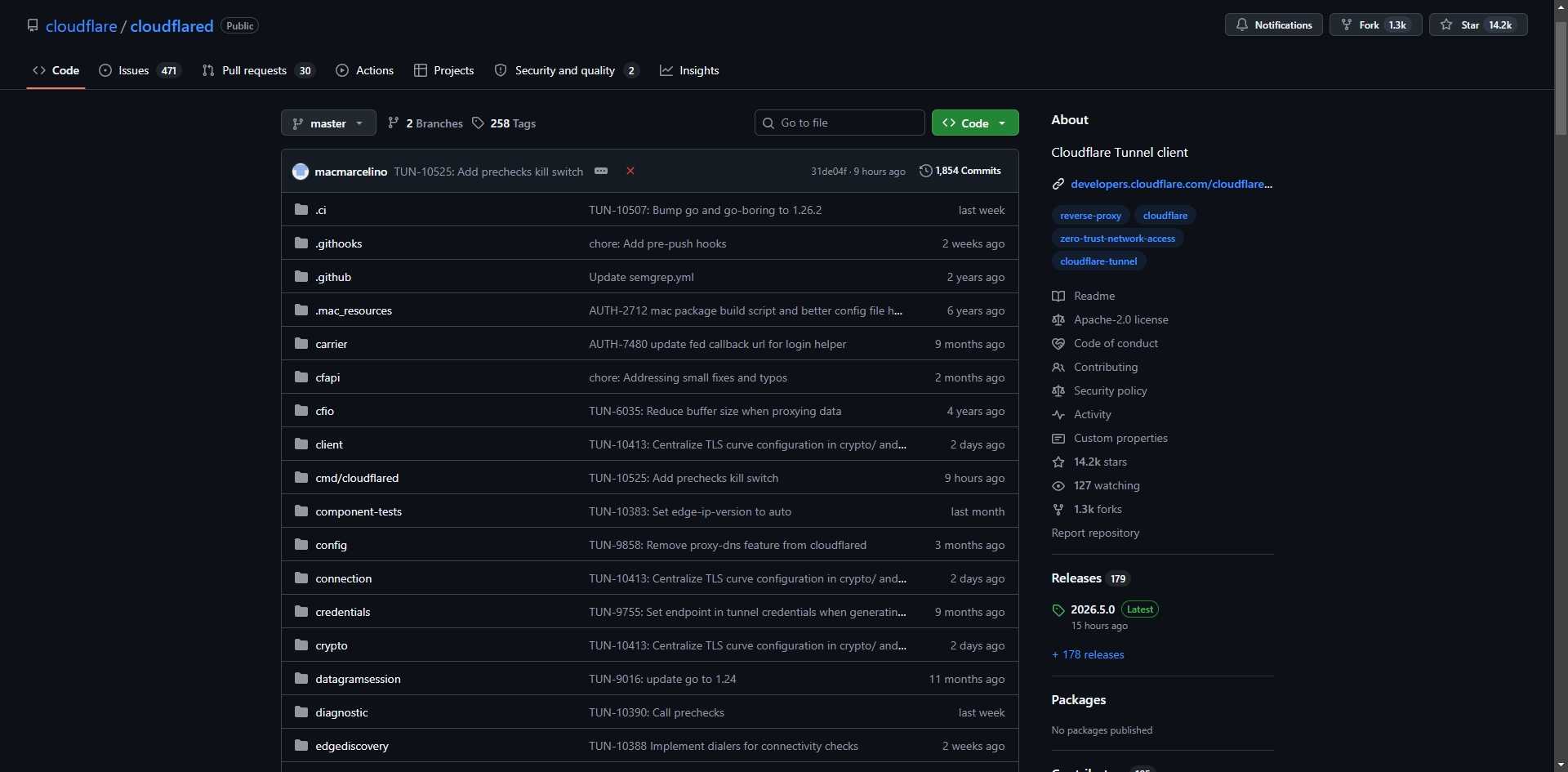This screenshot has width=1568, height=772.
Task: Click the people icon beside Contributing
Action: pyautogui.click(x=1058, y=367)
